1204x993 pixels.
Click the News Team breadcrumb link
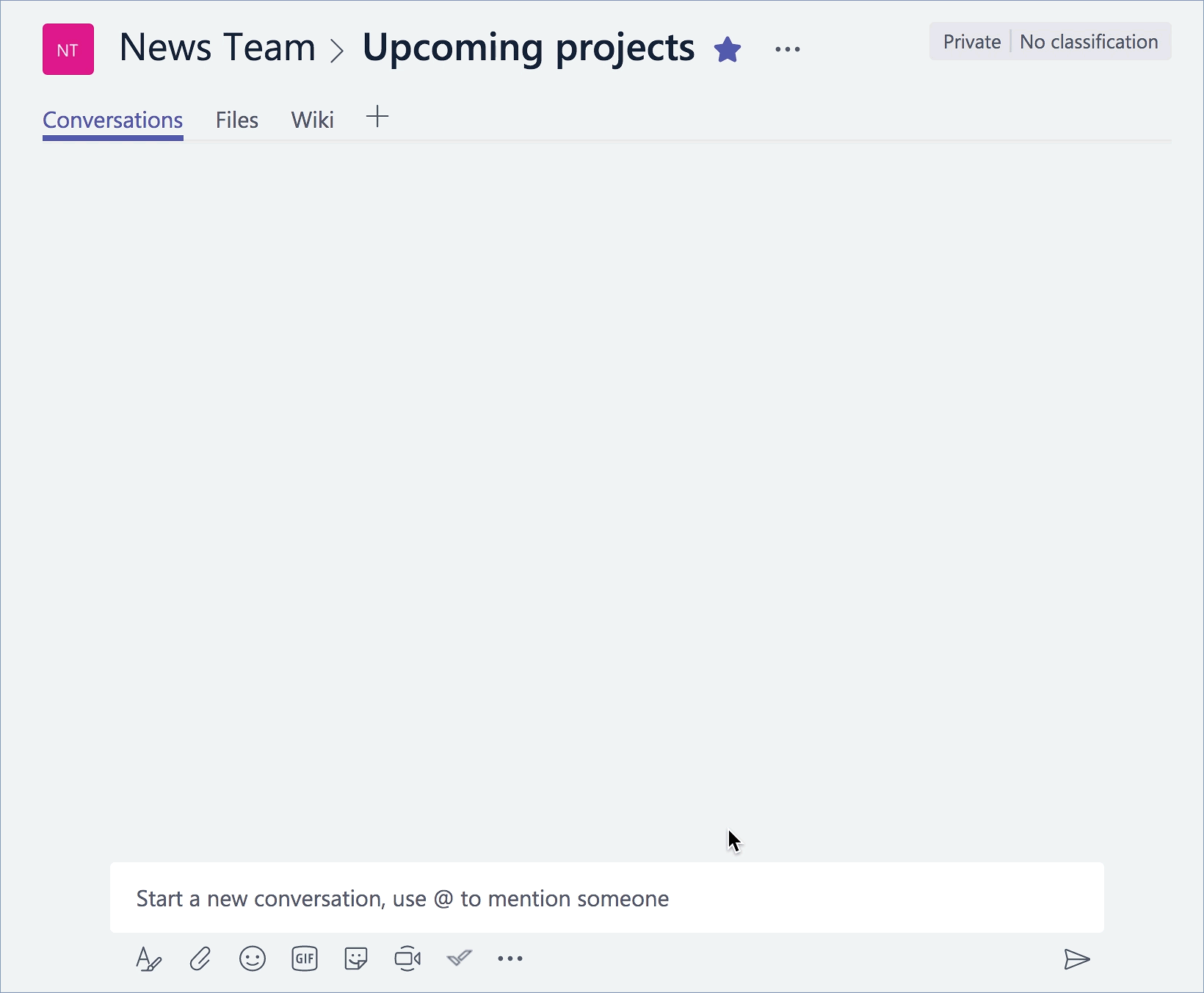click(x=217, y=48)
